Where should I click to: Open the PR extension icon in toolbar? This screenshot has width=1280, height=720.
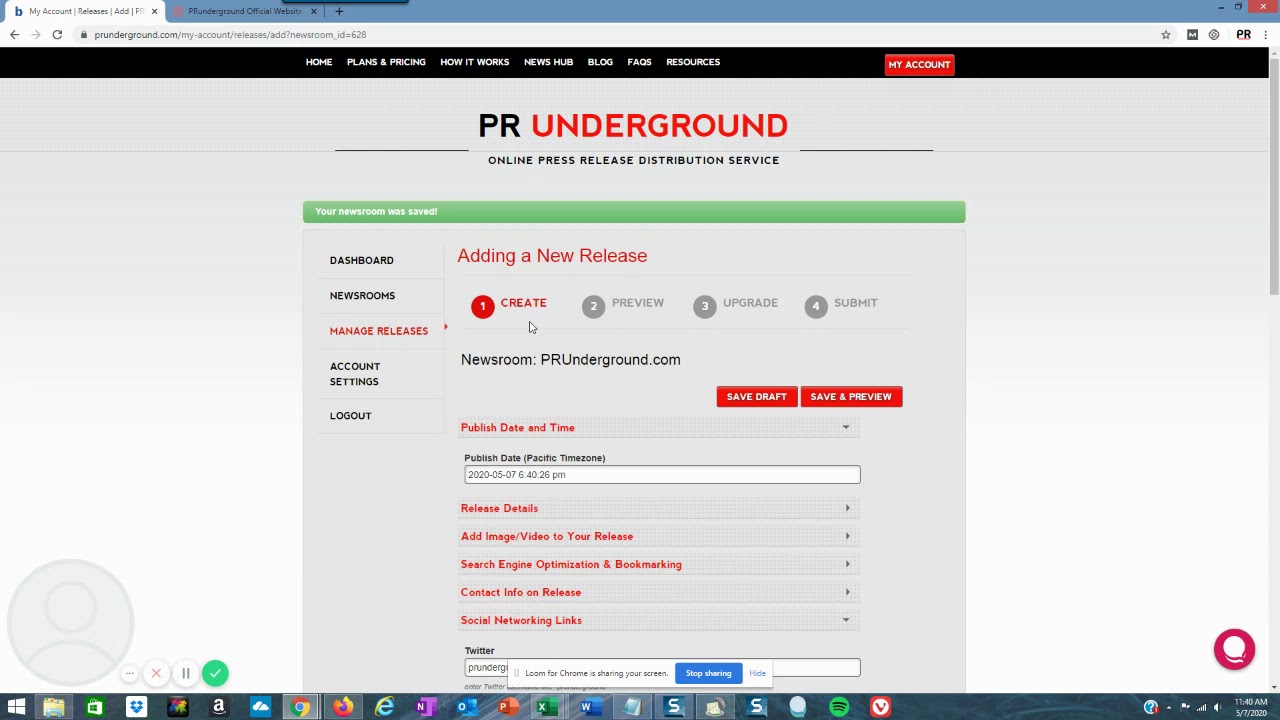(x=1244, y=34)
